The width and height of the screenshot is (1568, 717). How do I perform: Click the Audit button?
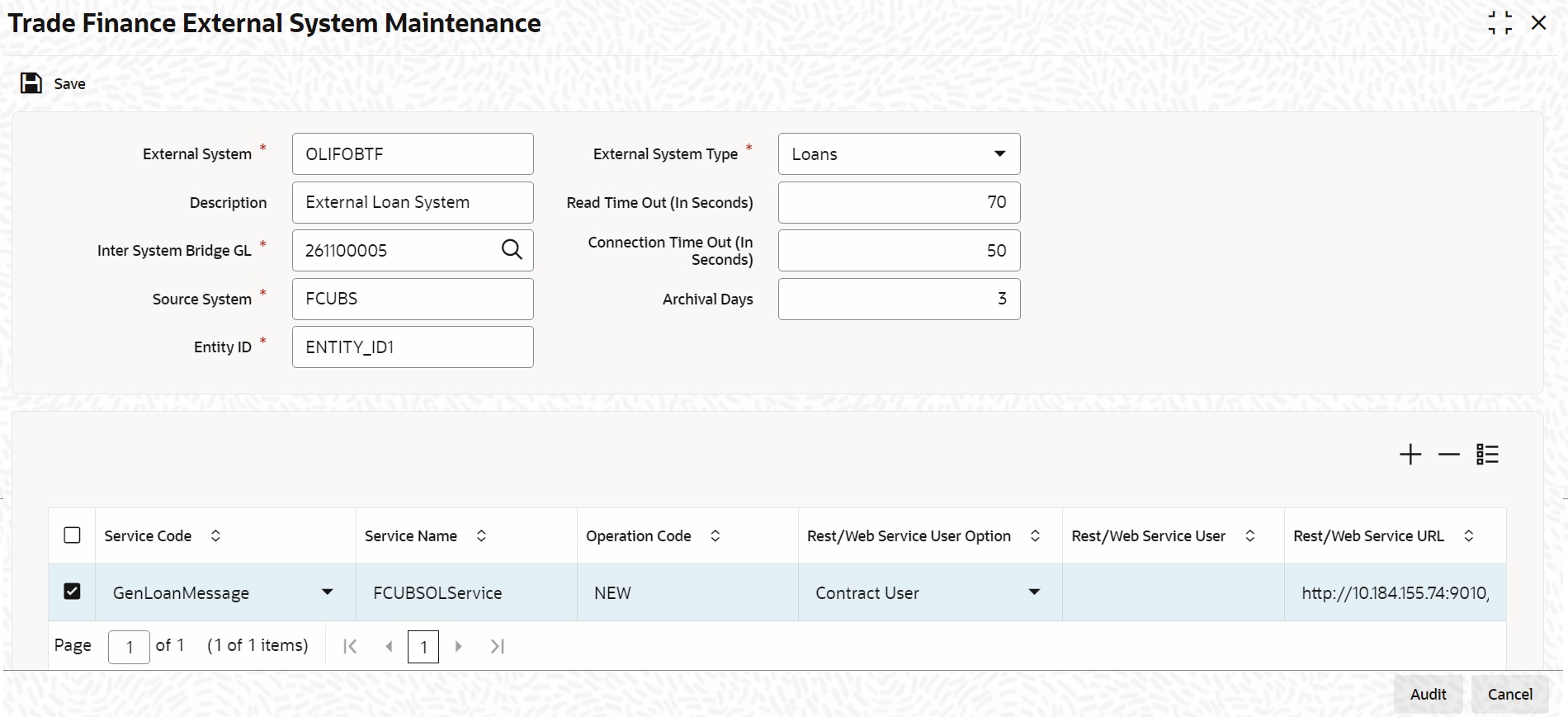pyautogui.click(x=1429, y=694)
